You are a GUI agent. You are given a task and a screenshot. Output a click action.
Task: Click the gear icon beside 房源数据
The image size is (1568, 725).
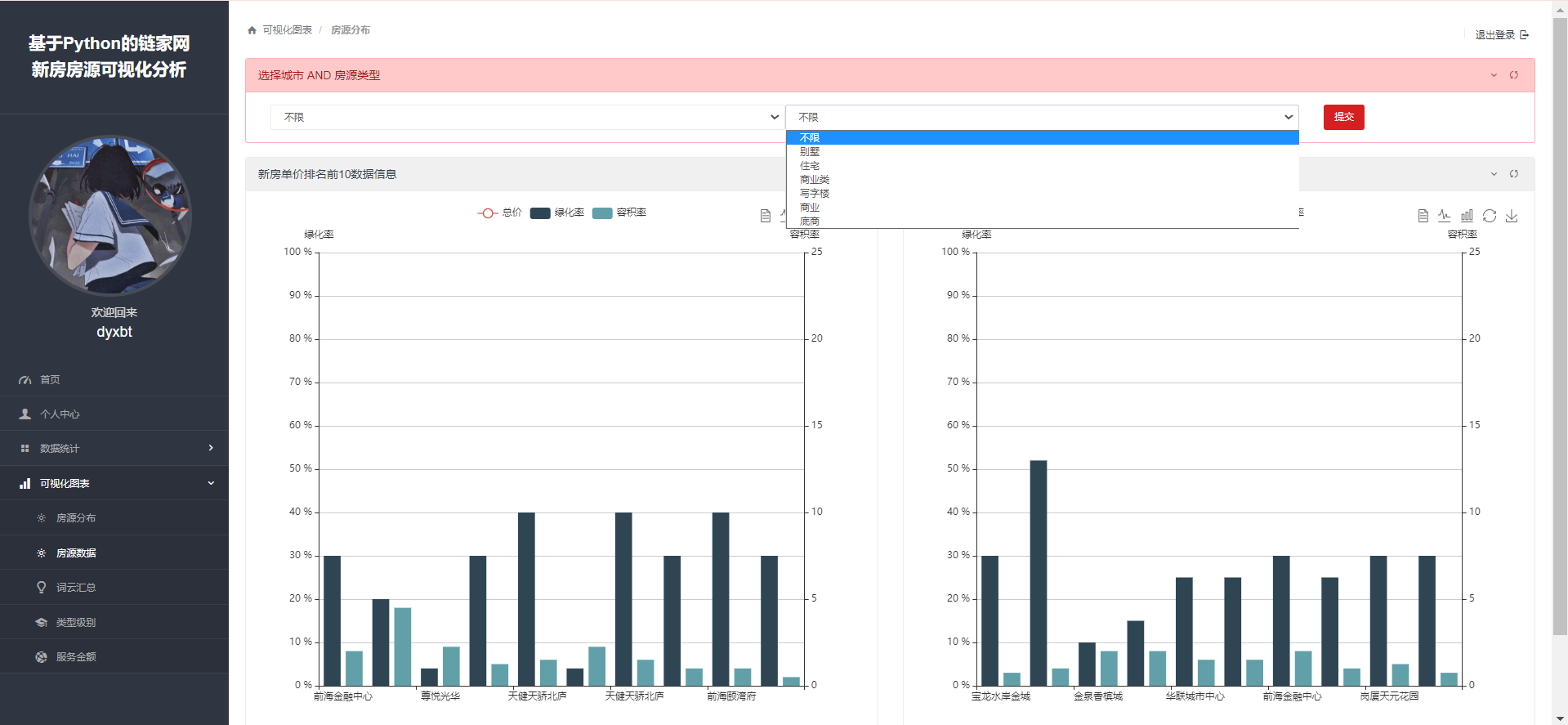click(42, 553)
